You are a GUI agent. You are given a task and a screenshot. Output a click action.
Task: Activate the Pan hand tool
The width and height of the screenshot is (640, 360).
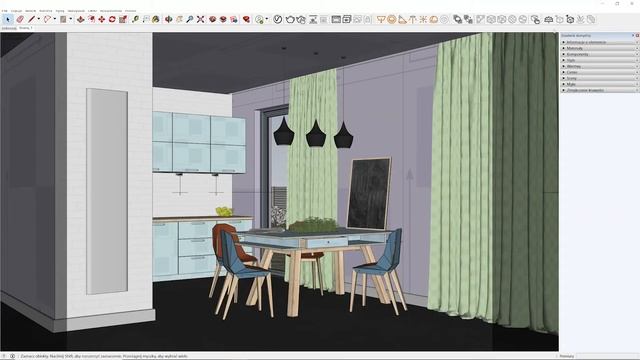click(179, 19)
